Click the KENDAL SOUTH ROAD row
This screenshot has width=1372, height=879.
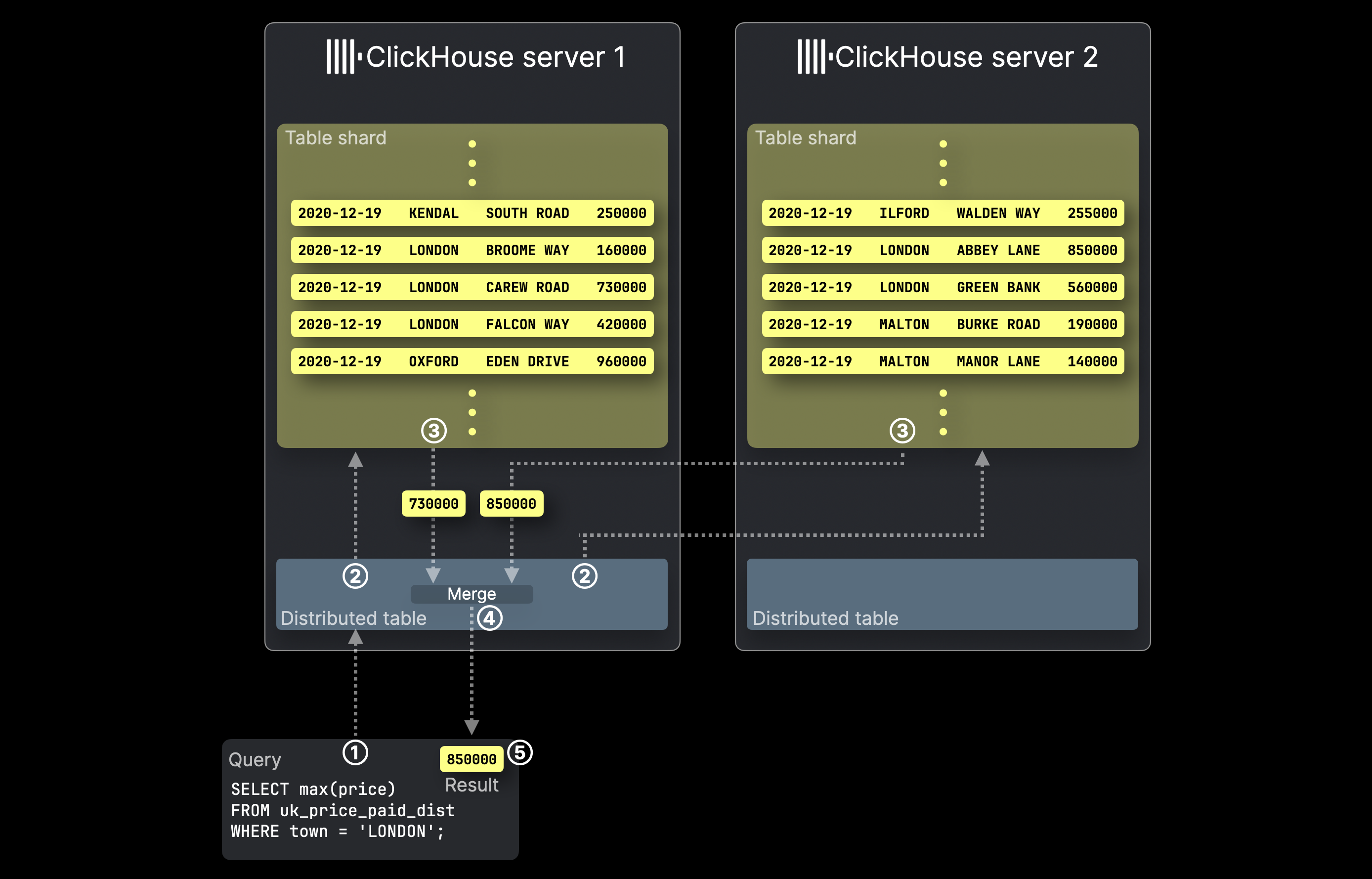click(x=472, y=213)
